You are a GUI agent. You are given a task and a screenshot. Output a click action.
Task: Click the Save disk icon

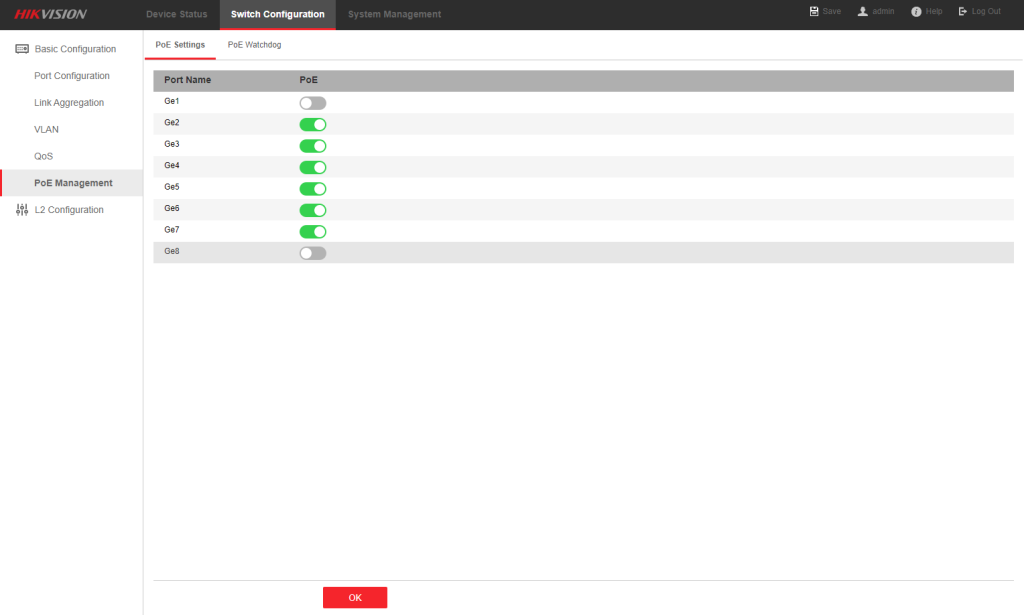pos(814,11)
